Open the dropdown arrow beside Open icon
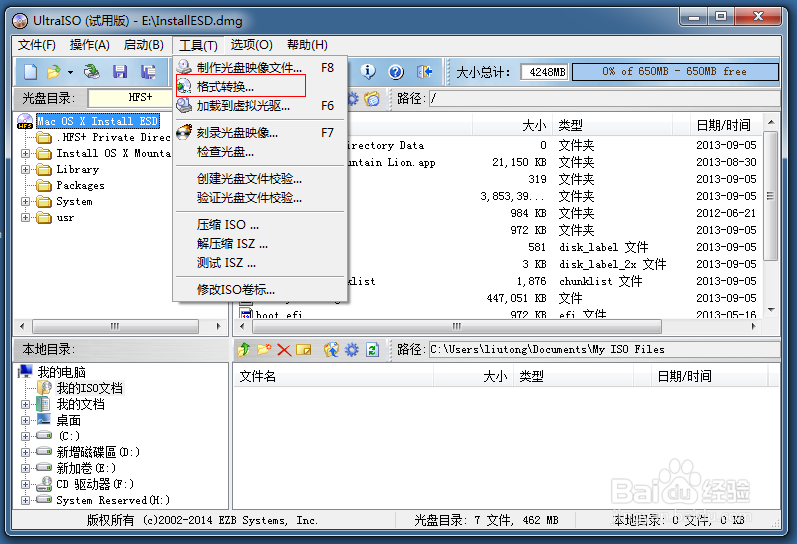 click(70, 72)
